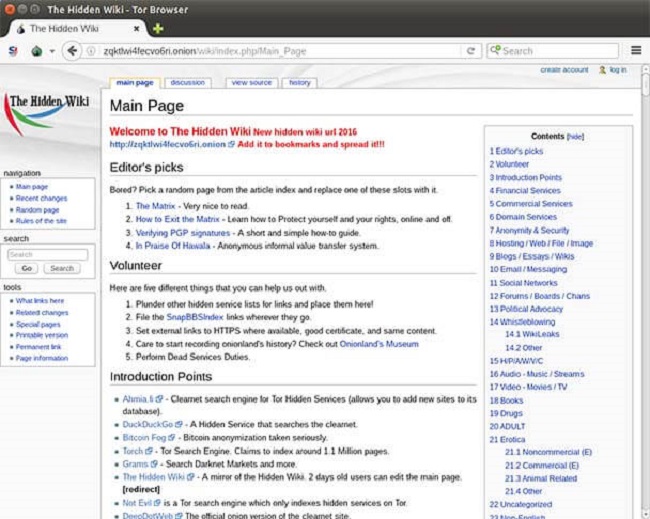Jump to 7 Anonymity & Security in Contents

coord(529,230)
